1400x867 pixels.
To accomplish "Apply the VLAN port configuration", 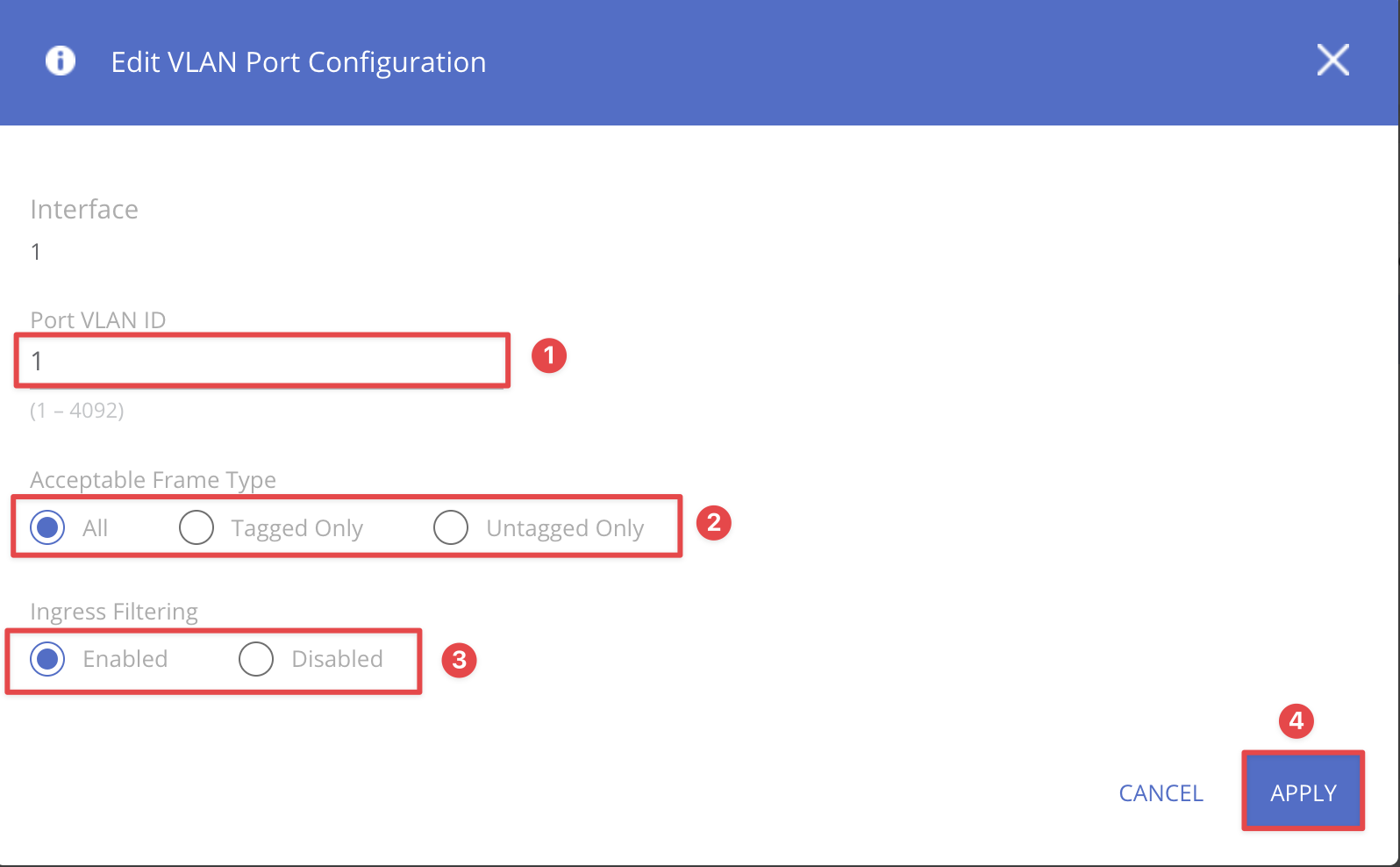I will [x=1304, y=792].
